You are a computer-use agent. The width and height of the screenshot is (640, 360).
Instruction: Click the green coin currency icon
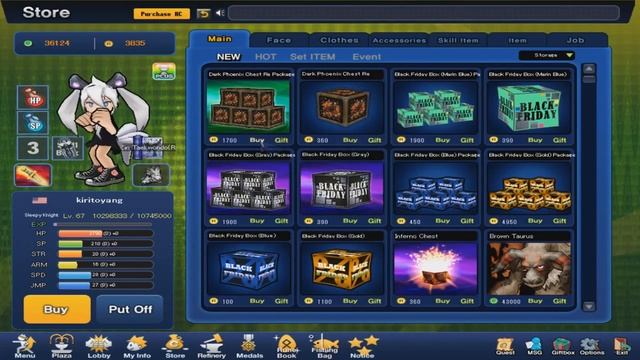pyautogui.click(x=28, y=43)
